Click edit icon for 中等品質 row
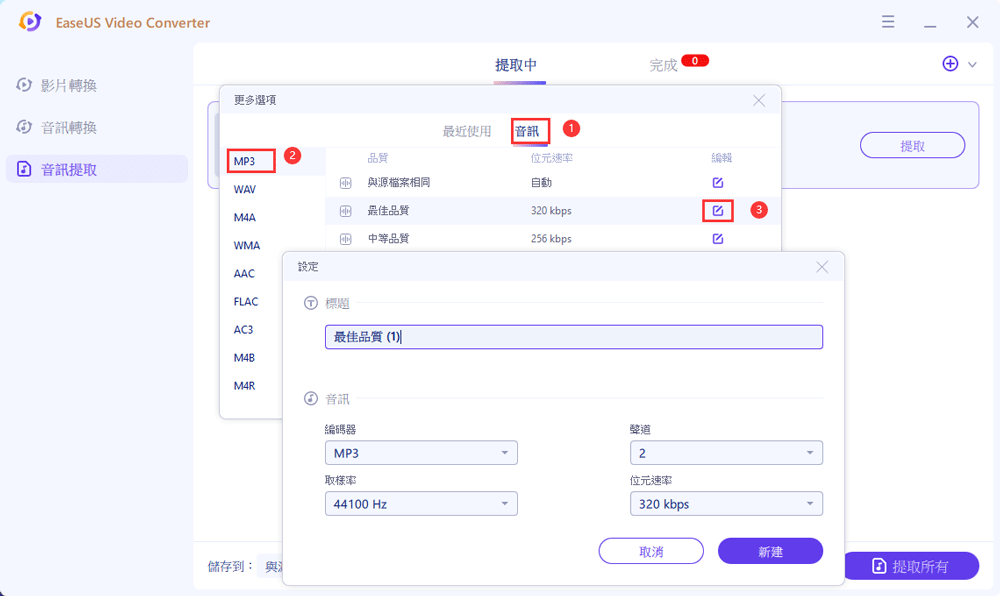 717,239
